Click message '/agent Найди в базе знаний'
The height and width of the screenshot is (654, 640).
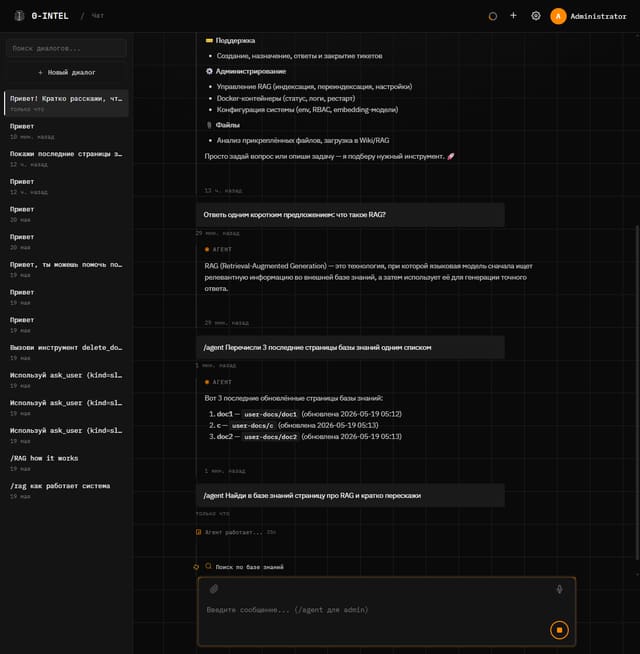coord(350,496)
